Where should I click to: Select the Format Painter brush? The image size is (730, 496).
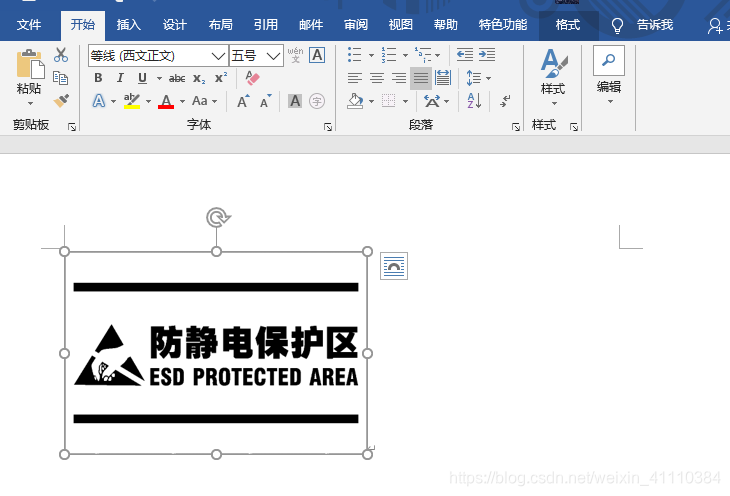pyautogui.click(x=61, y=100)
